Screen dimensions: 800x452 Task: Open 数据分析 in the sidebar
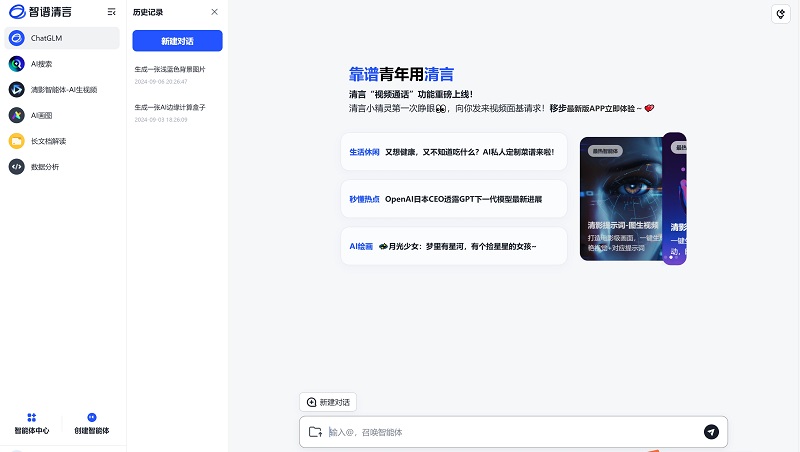tap(62, 166)
